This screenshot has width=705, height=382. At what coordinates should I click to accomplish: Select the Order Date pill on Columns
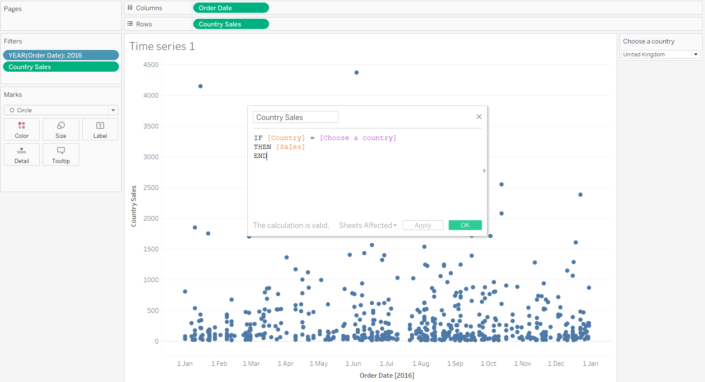coord(231,8)
